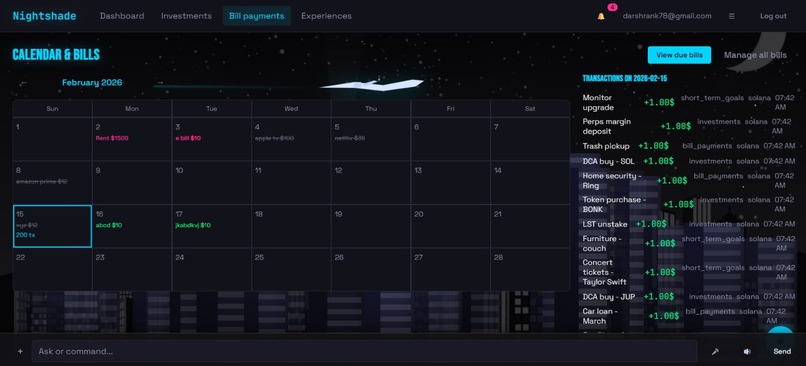
Task: Select February 6 calendar cell
Action: tap(451, 139)
